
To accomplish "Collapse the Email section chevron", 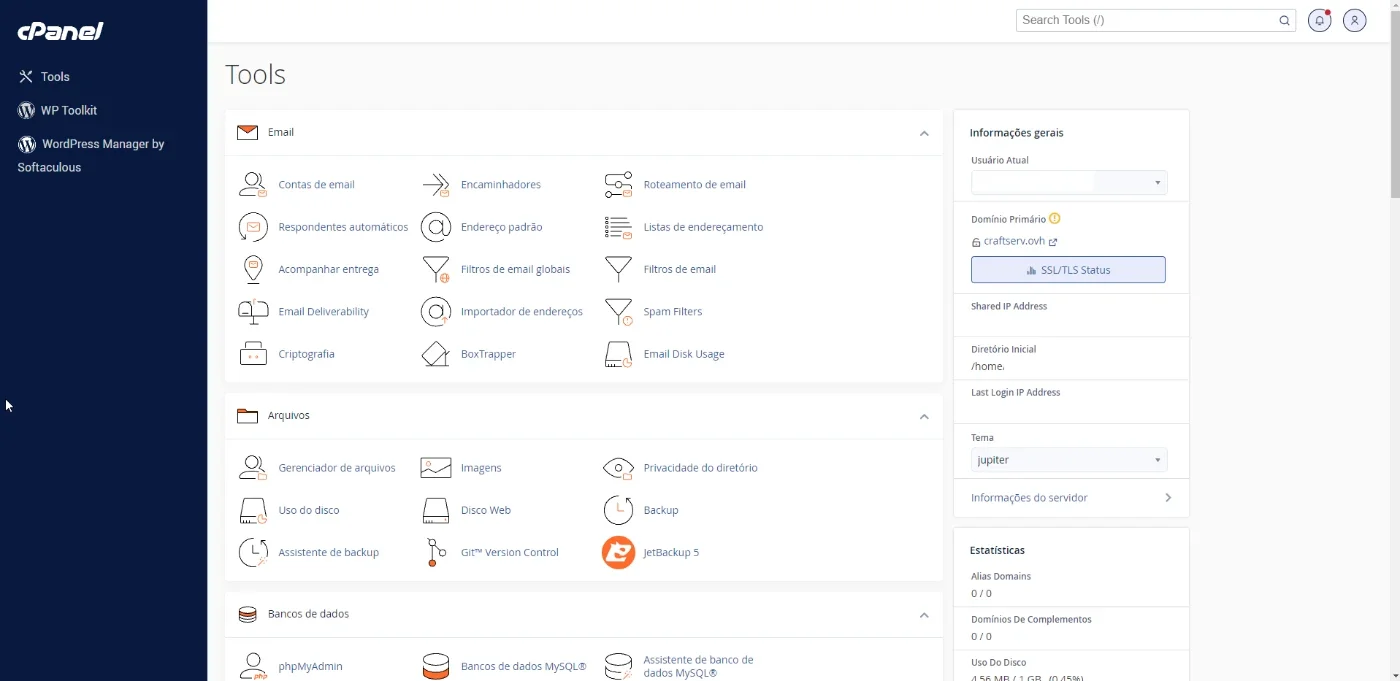I will [924, 133].
